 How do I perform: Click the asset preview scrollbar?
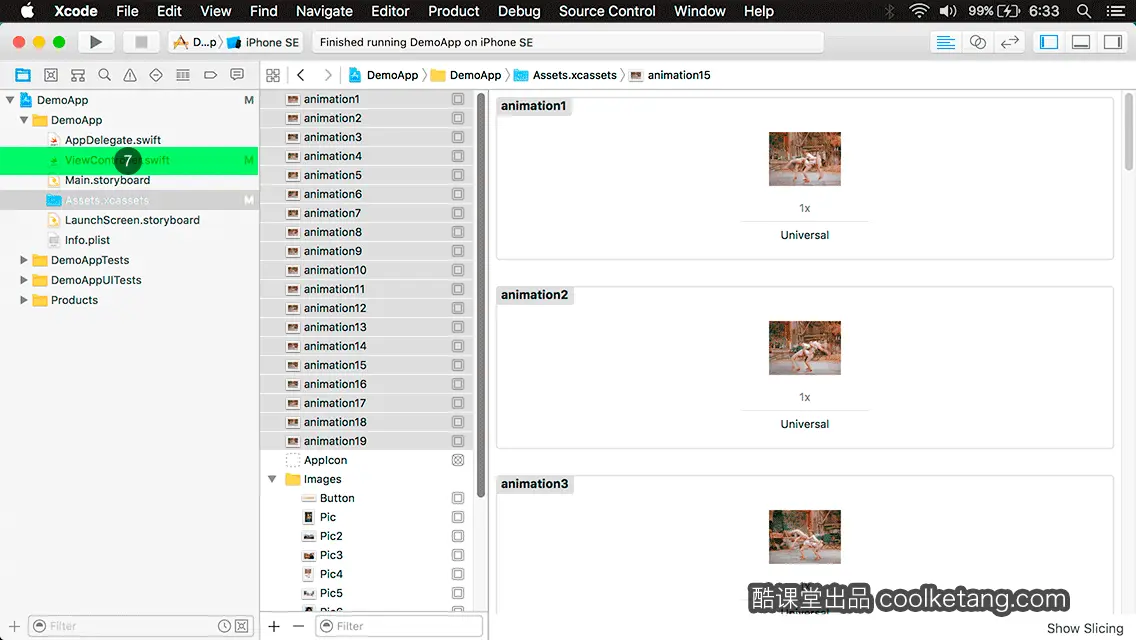[x=1129, y=132]
